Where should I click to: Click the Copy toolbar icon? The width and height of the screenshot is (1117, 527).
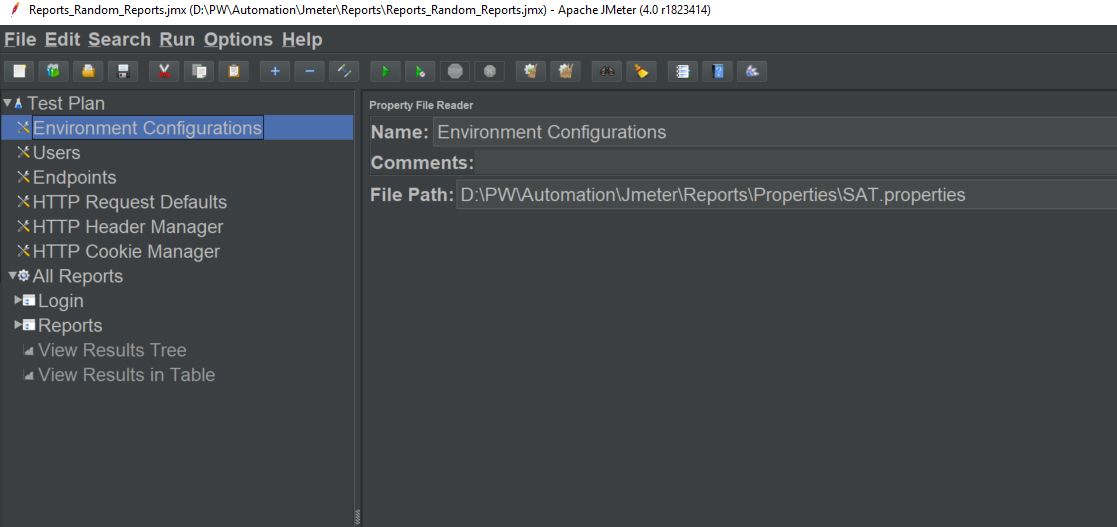coord(199,71)
